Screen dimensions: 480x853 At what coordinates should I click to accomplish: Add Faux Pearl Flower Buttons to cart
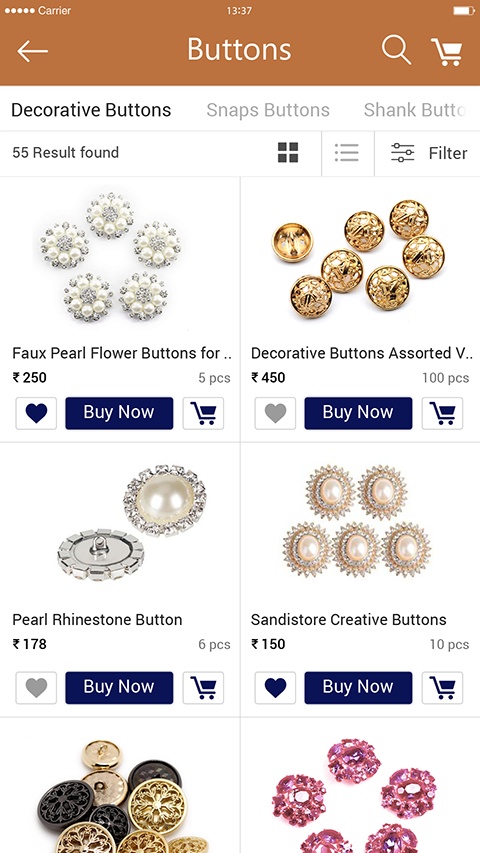coord(203,413)
